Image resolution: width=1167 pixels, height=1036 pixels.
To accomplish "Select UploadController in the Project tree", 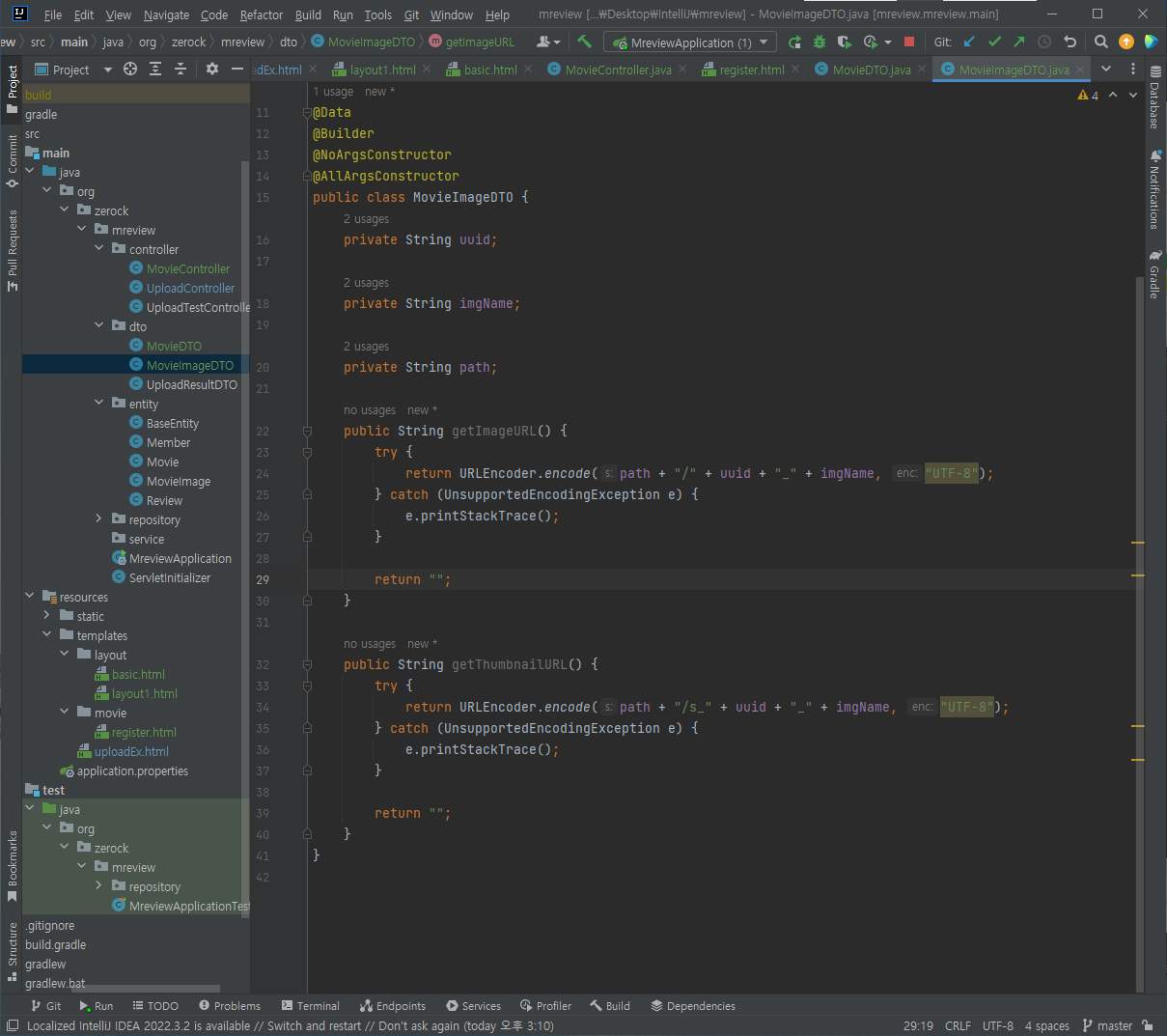I will coord(190,288).
